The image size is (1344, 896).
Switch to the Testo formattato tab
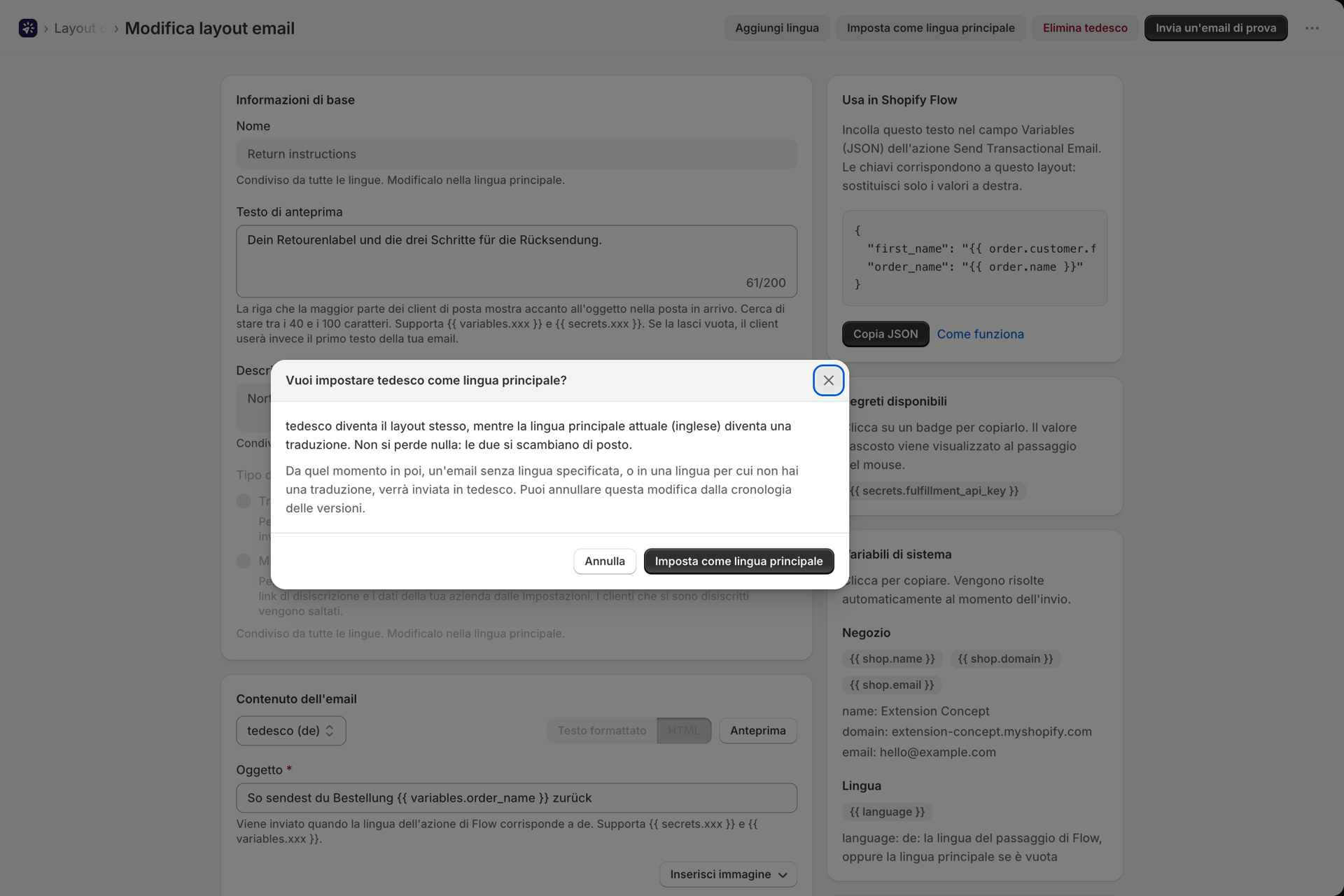pos(602,731)
